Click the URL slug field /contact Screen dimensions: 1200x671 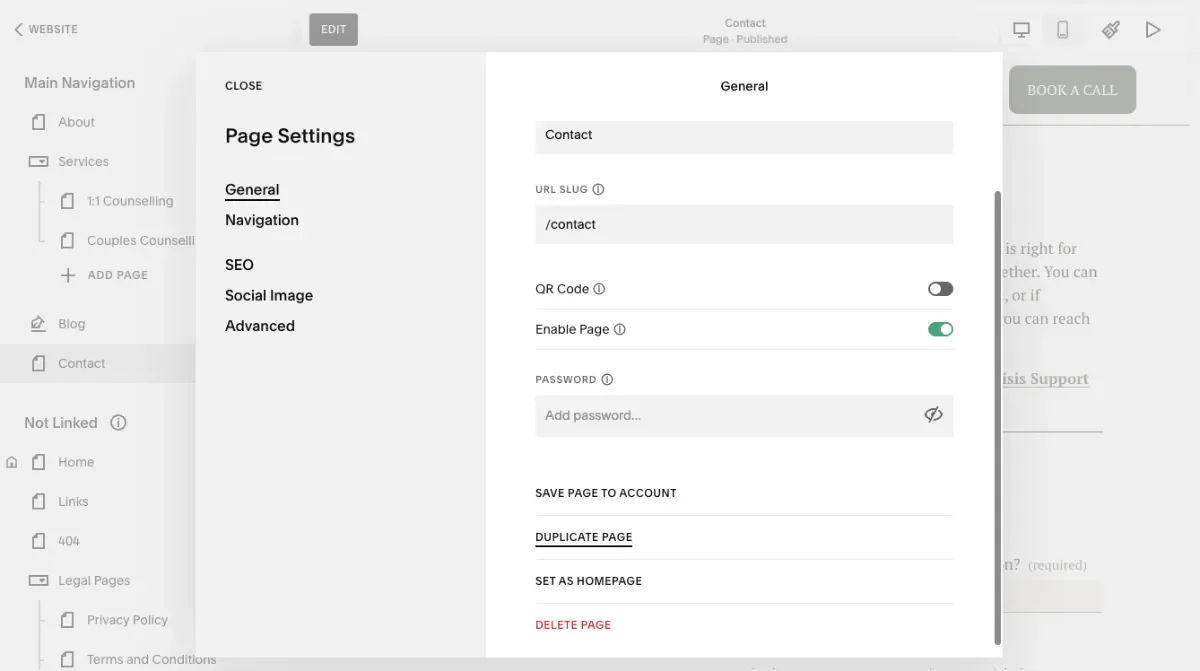744,224
